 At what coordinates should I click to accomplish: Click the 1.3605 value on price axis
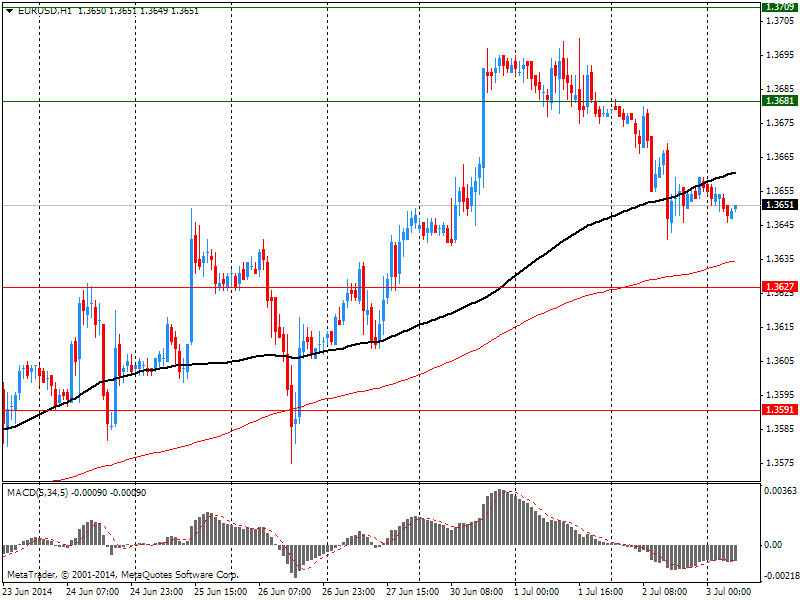(x=780, y=361)
